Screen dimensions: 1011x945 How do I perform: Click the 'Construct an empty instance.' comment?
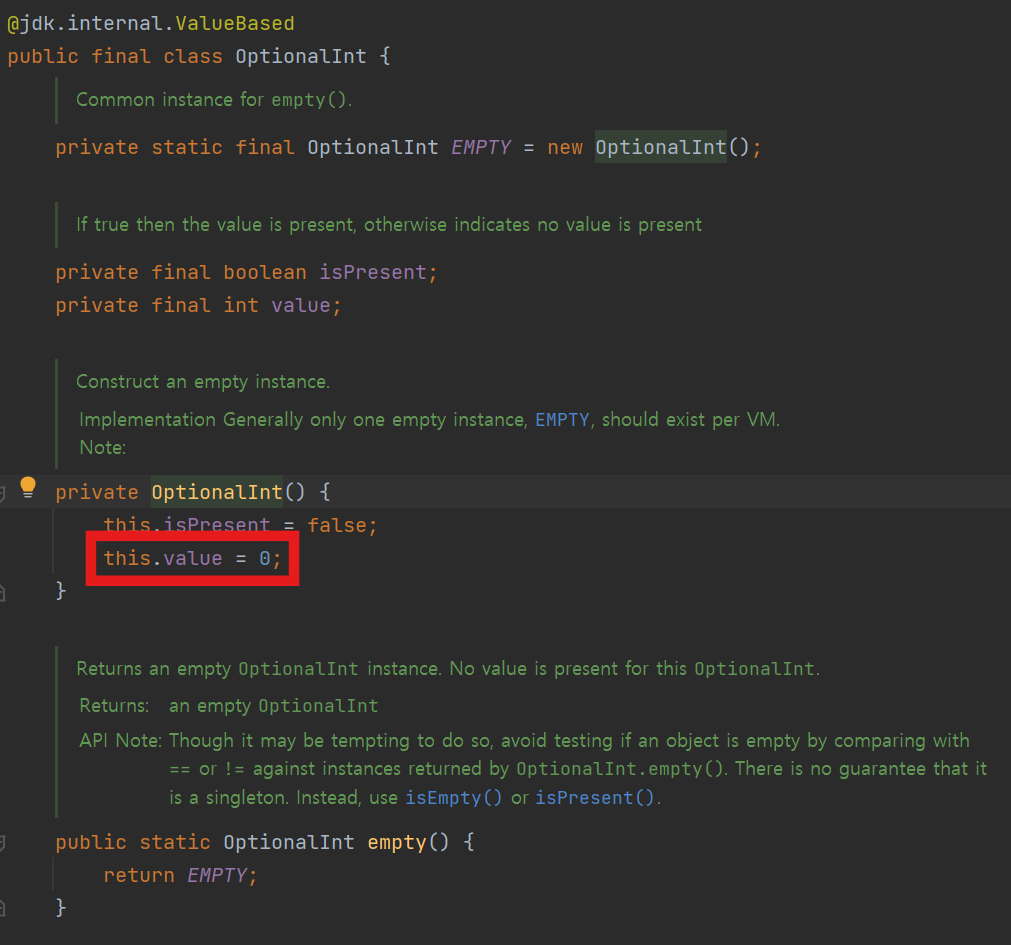click(203, 382)
